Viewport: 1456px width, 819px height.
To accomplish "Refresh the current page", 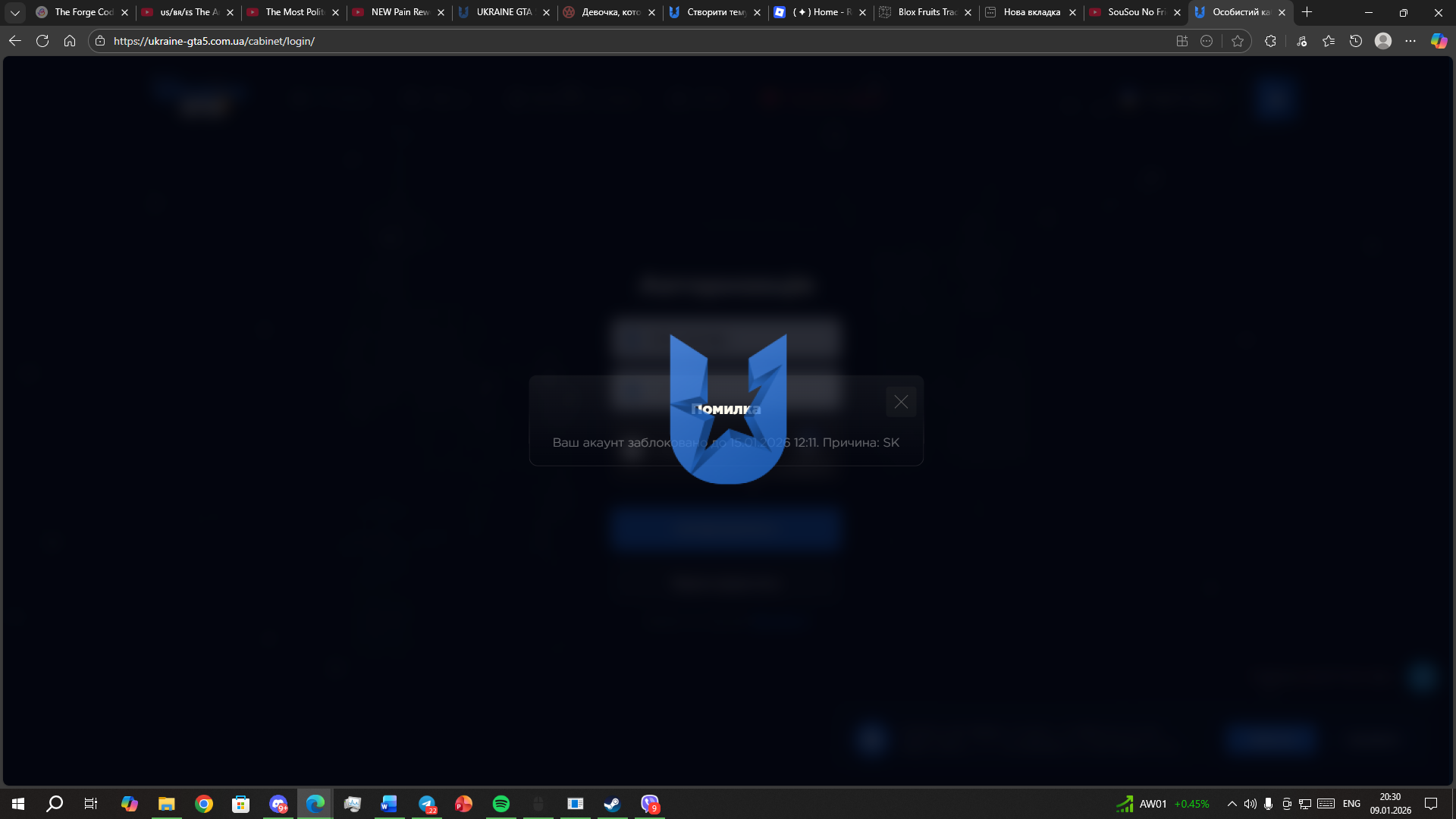I will click(42, 41).
